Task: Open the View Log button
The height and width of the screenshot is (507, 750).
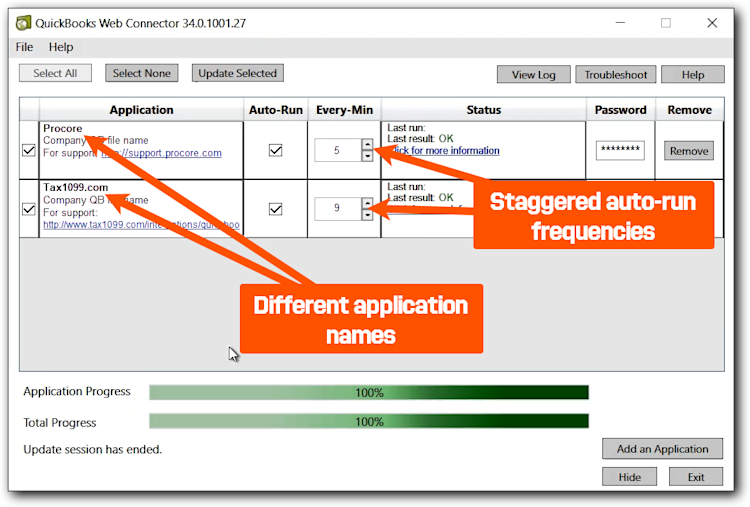Action: (534, 75)
